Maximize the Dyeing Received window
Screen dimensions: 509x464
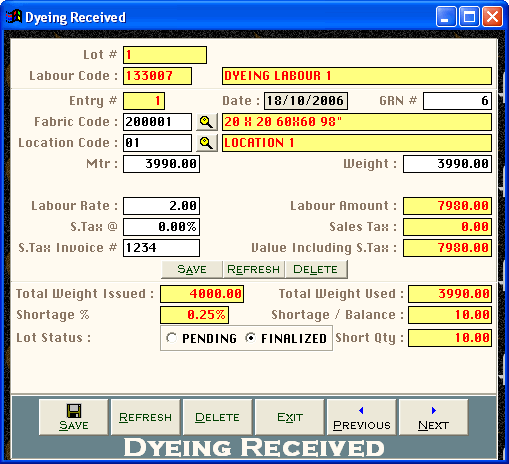coord(469,17)
